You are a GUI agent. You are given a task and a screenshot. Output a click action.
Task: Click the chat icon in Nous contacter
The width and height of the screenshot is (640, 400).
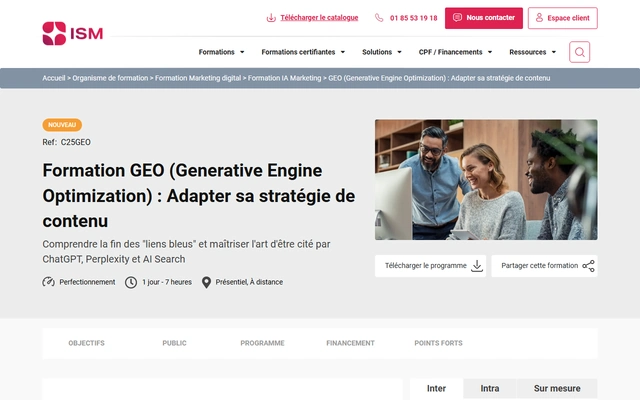click(458, 18)
